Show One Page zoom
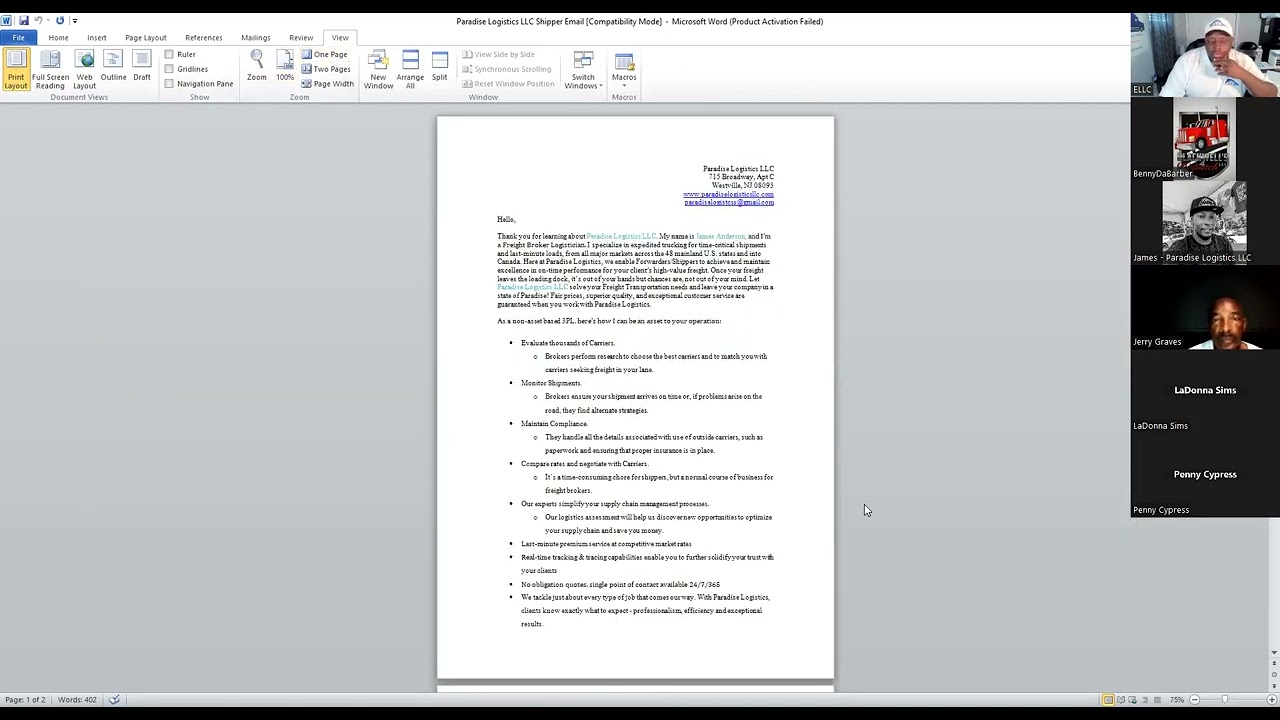This screenshot has height=720, width=1280. tap(325, 54)
